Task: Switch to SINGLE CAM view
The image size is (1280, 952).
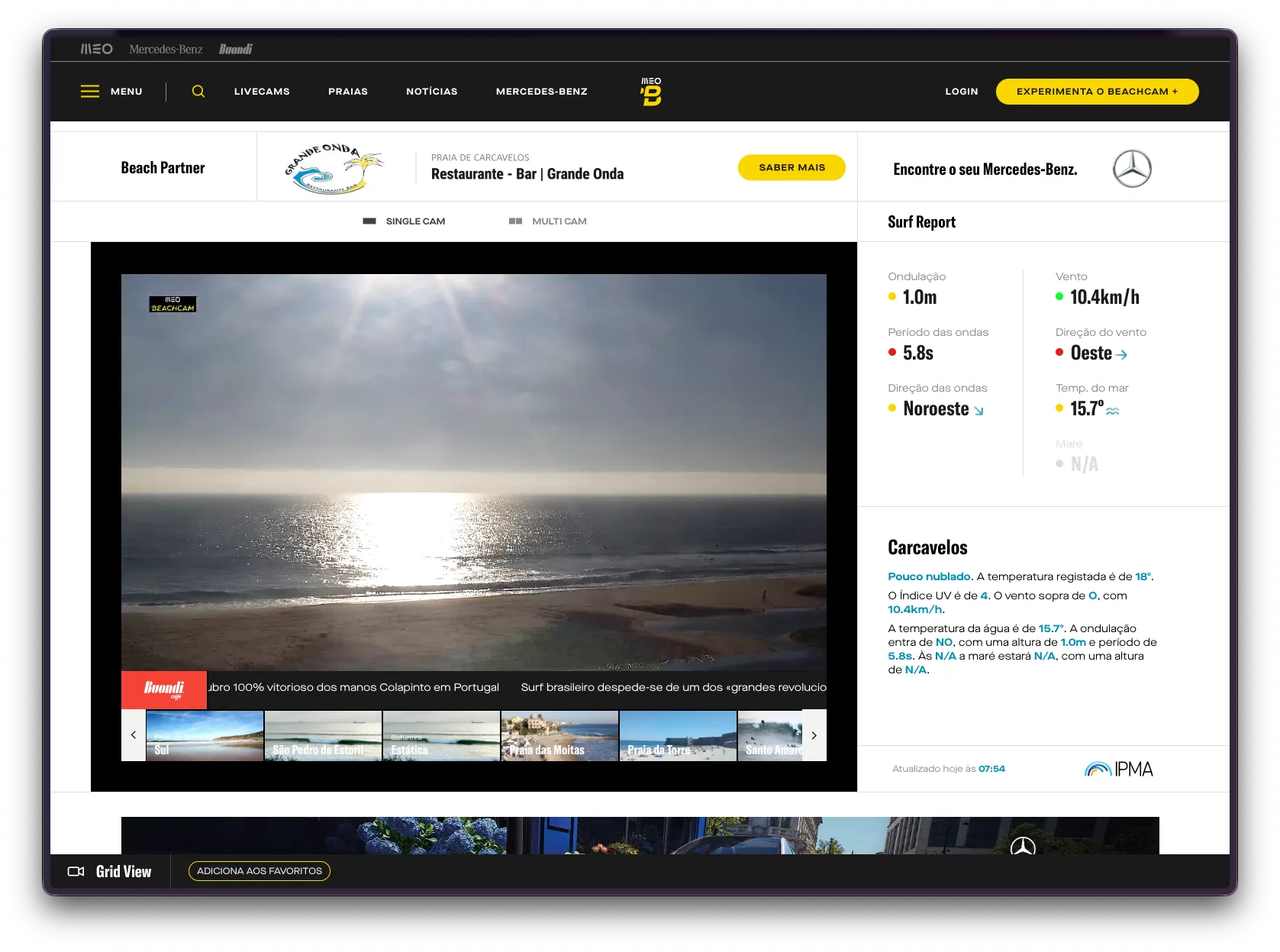Action: [x=404, y=221]
